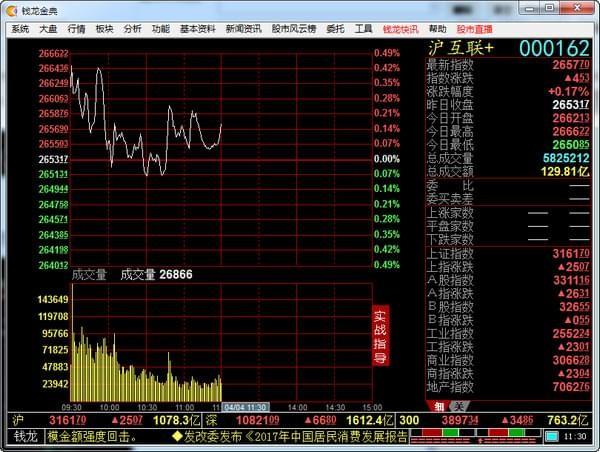Screen dimensions: 600x452
Task: Click the first red-green strength bar indicator
Action: point(442,433)
